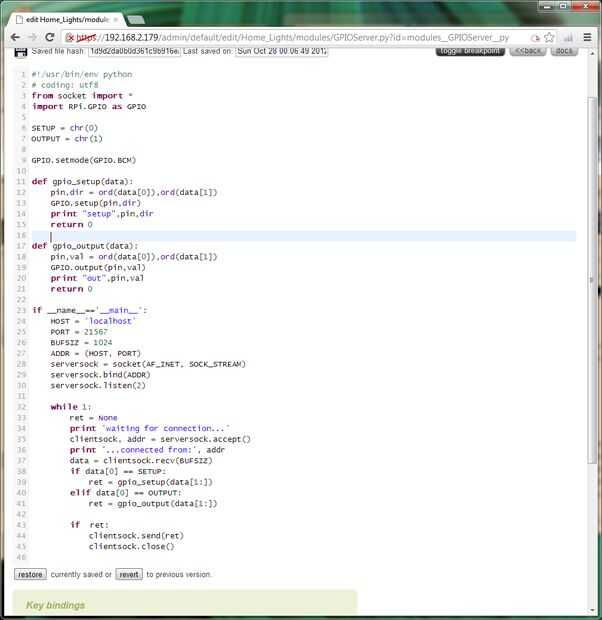The image size is (602, 620).
Task: Click 'SETUP = chr(0)' code line
Action: pos(64,128)
